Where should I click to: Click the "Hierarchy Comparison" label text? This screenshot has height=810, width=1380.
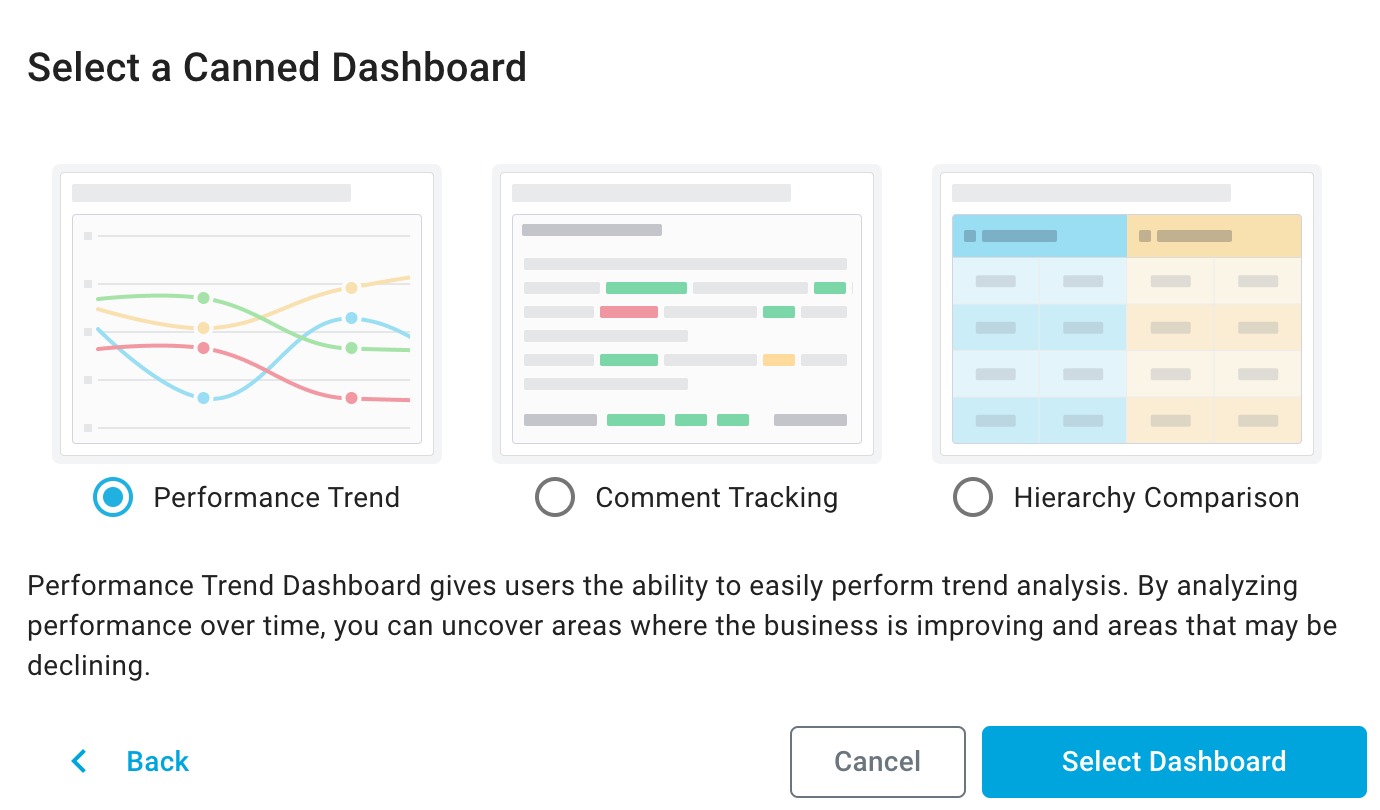point(1156,497)
